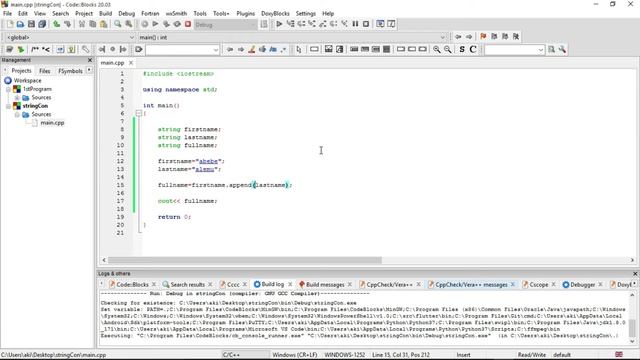Expand the 1stProgram Sources folder node
This screenshot has width=640, height=360.
[x=17, y=98]
